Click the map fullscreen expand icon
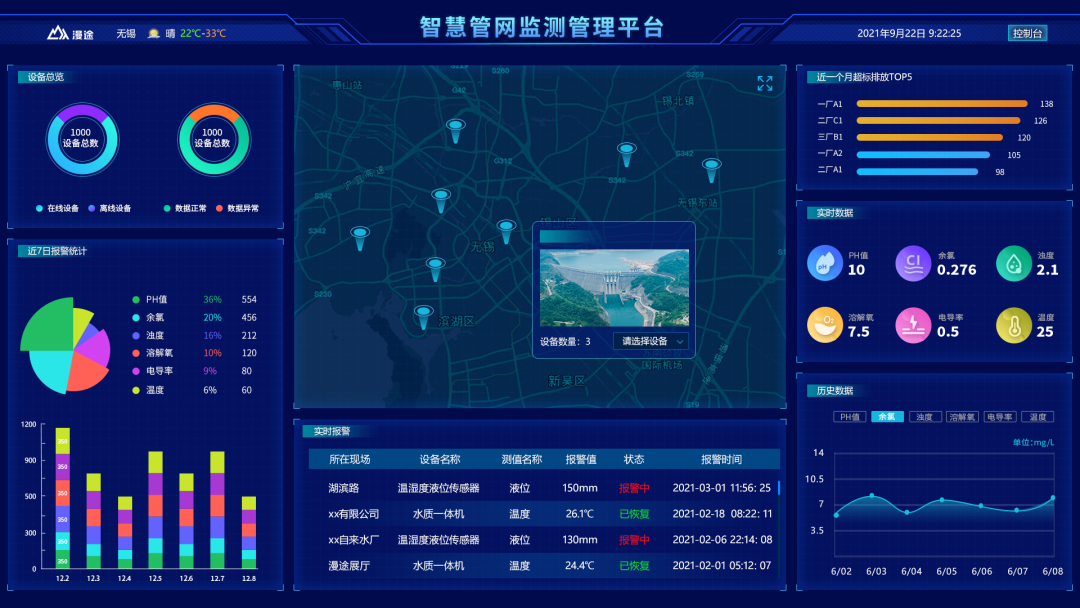 point(765,85)
